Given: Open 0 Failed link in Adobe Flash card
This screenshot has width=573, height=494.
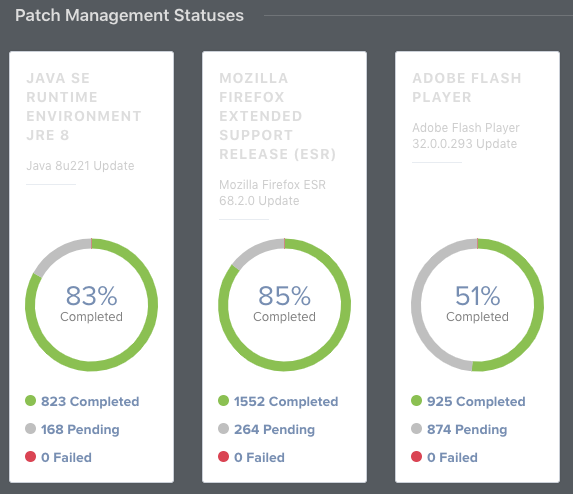Looking at the screenshot, I should [x=452, y=457].
